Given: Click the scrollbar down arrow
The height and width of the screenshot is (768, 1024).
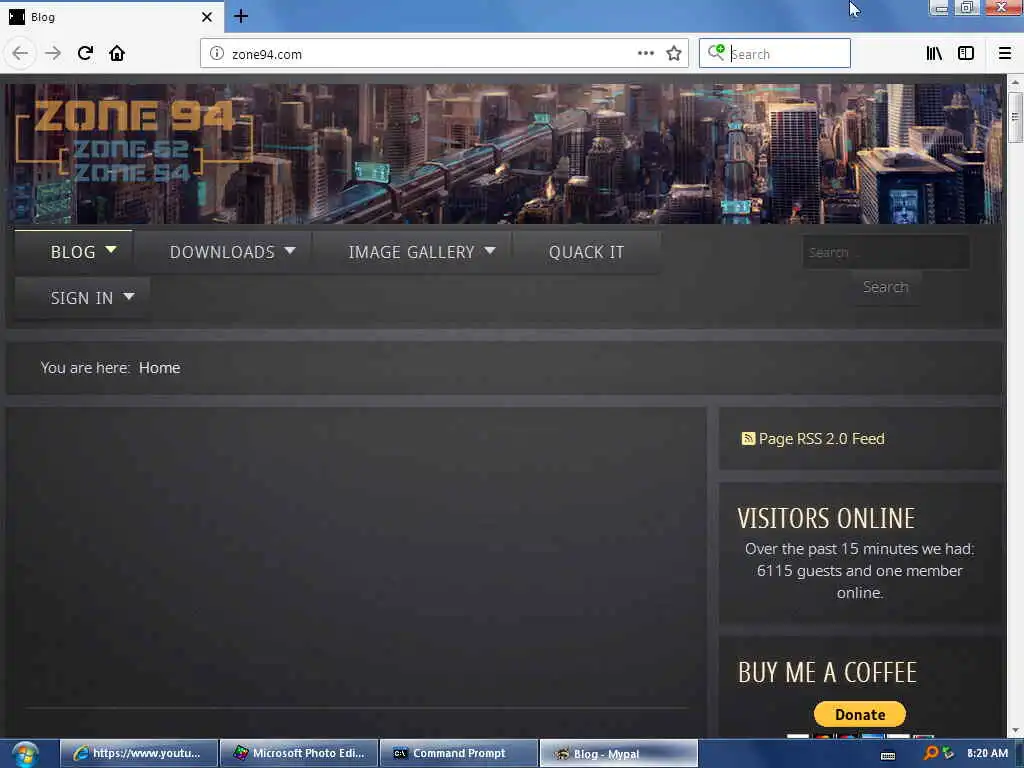Looking at the screenshot, I should point(1014,730).
